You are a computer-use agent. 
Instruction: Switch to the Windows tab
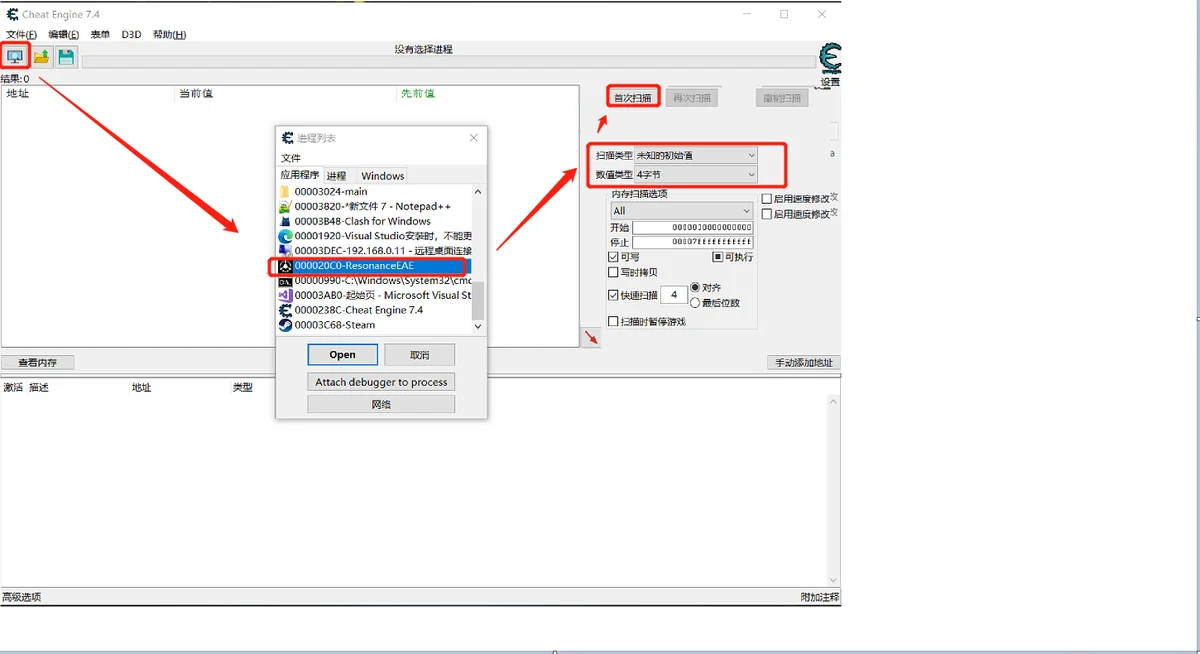[382, 176]
